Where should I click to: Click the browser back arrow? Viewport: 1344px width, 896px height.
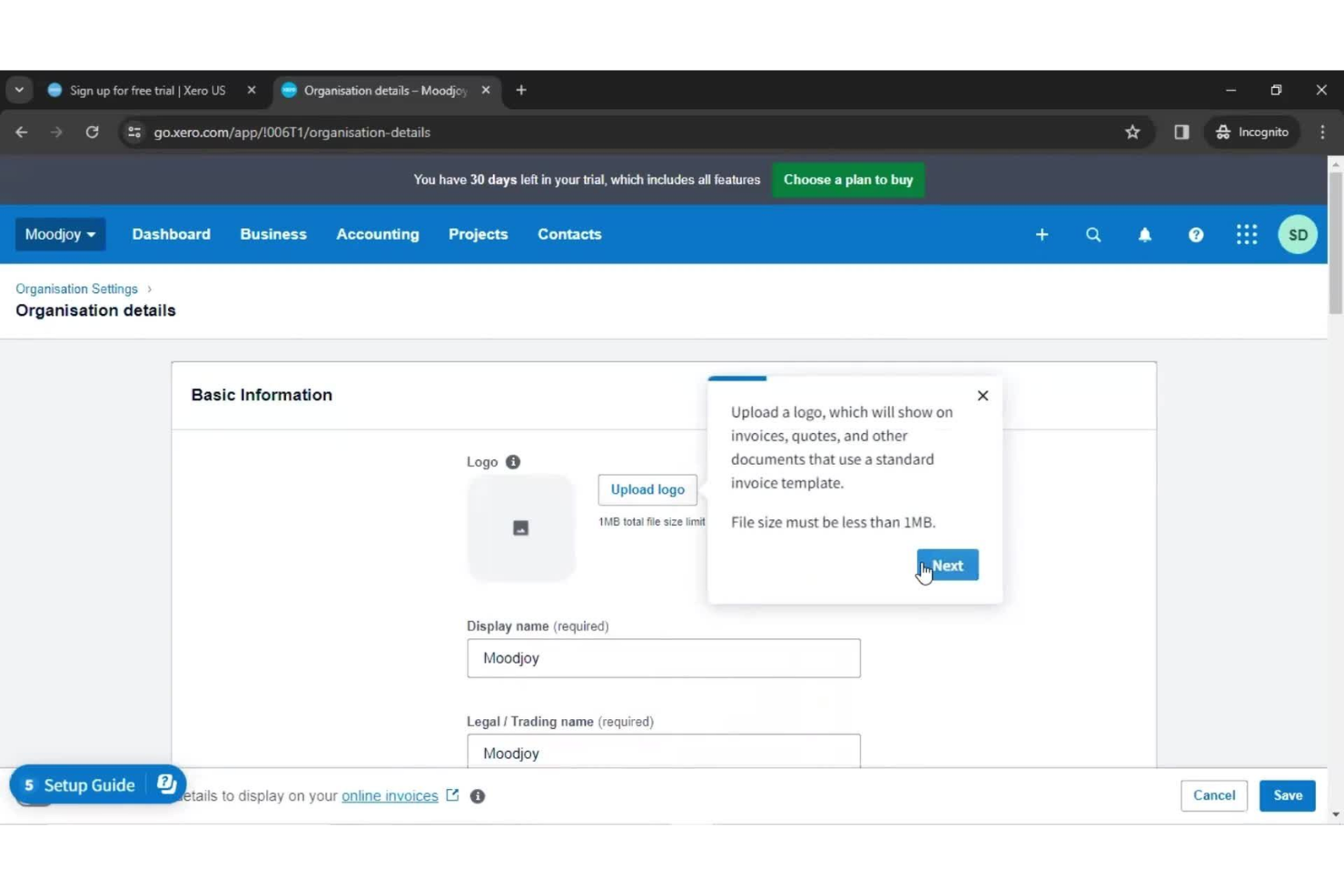(x=22, y=133)
